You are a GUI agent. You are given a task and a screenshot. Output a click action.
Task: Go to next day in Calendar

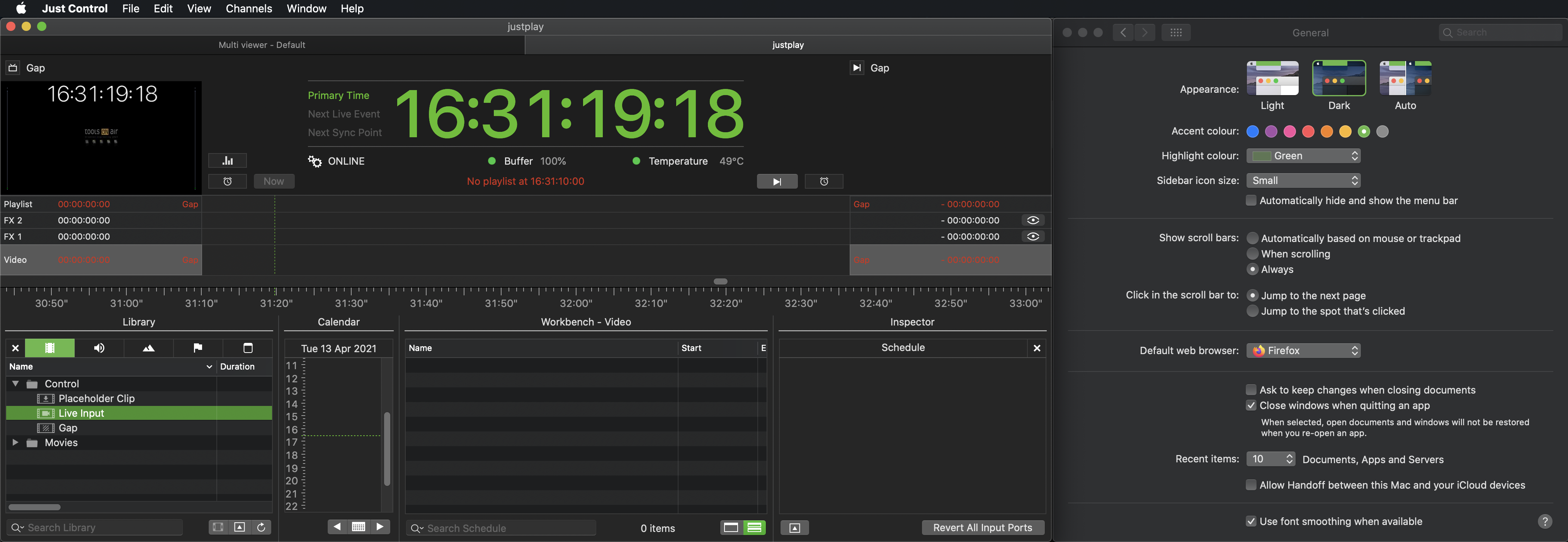[380, 527]
